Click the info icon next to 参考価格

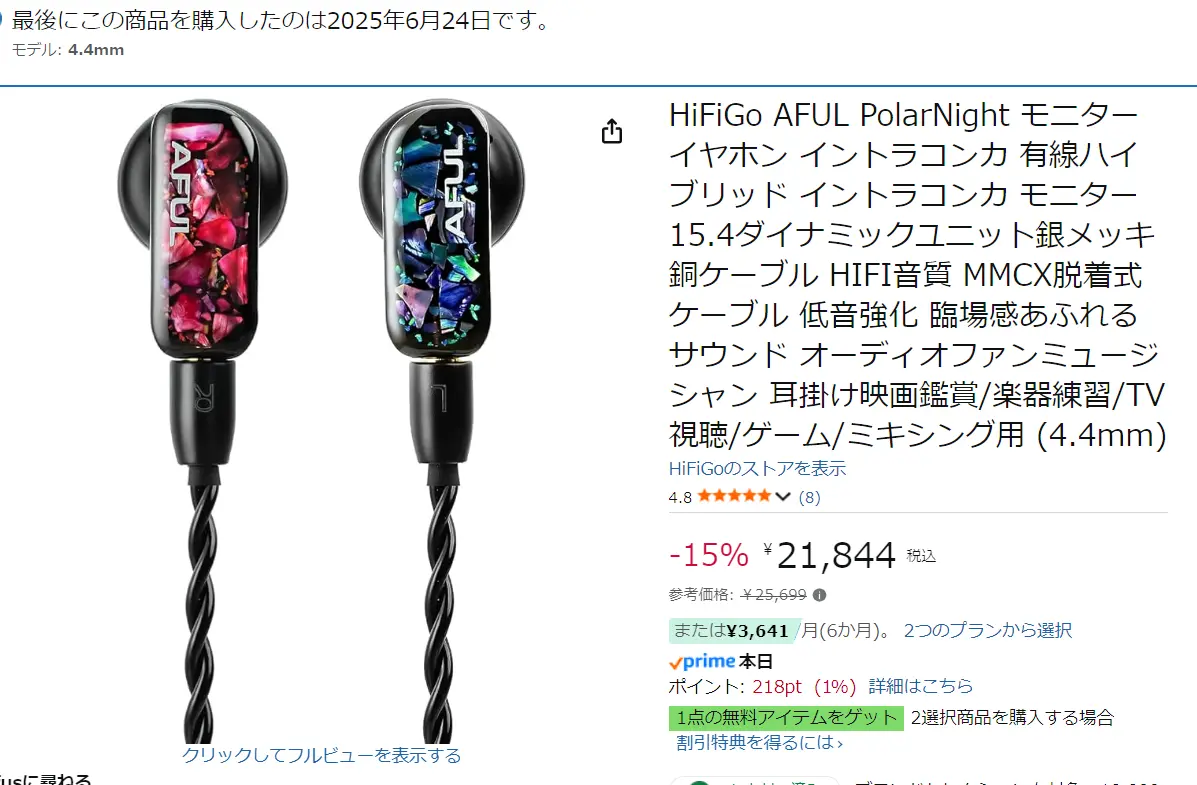819,595
